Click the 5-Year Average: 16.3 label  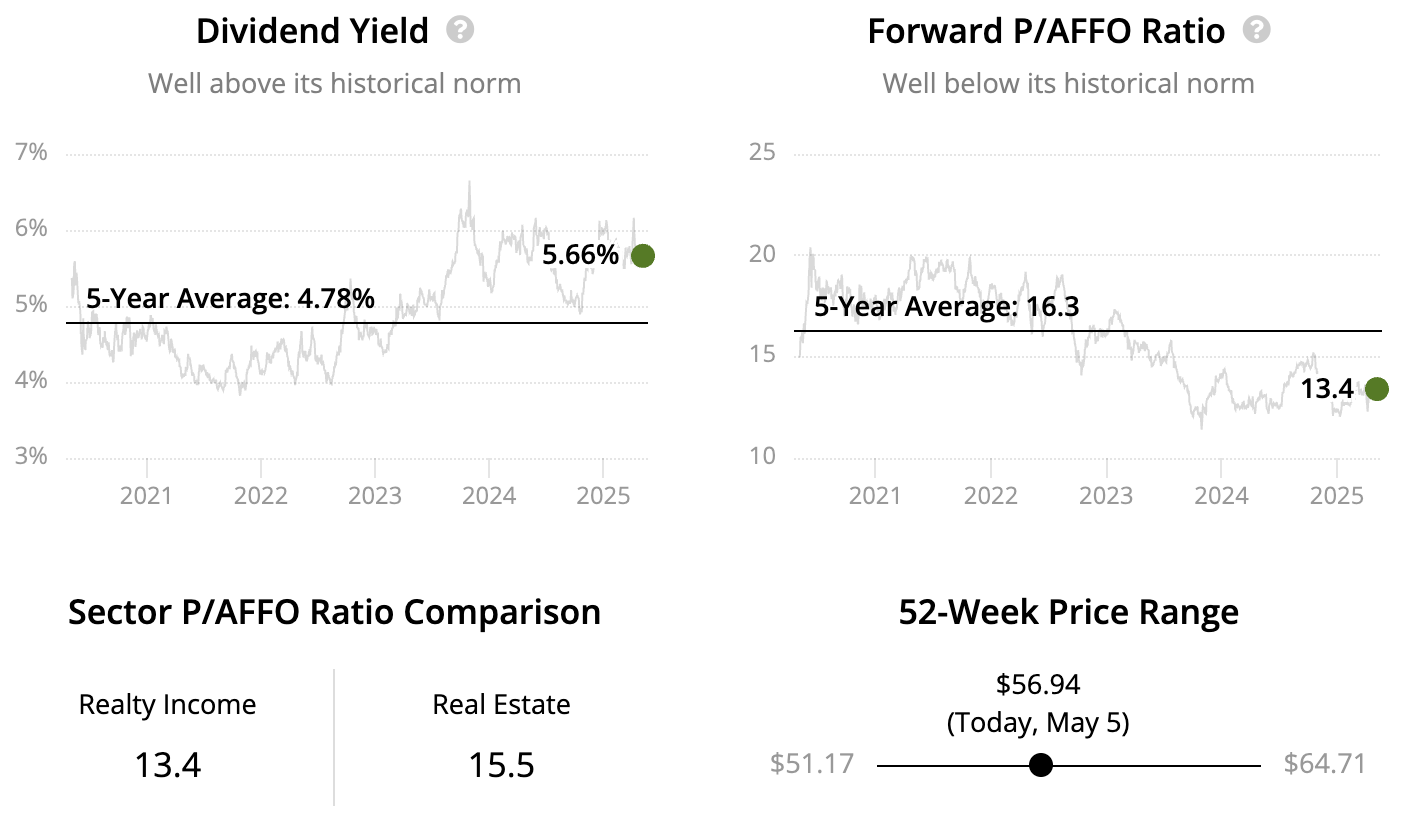point(946,306)
